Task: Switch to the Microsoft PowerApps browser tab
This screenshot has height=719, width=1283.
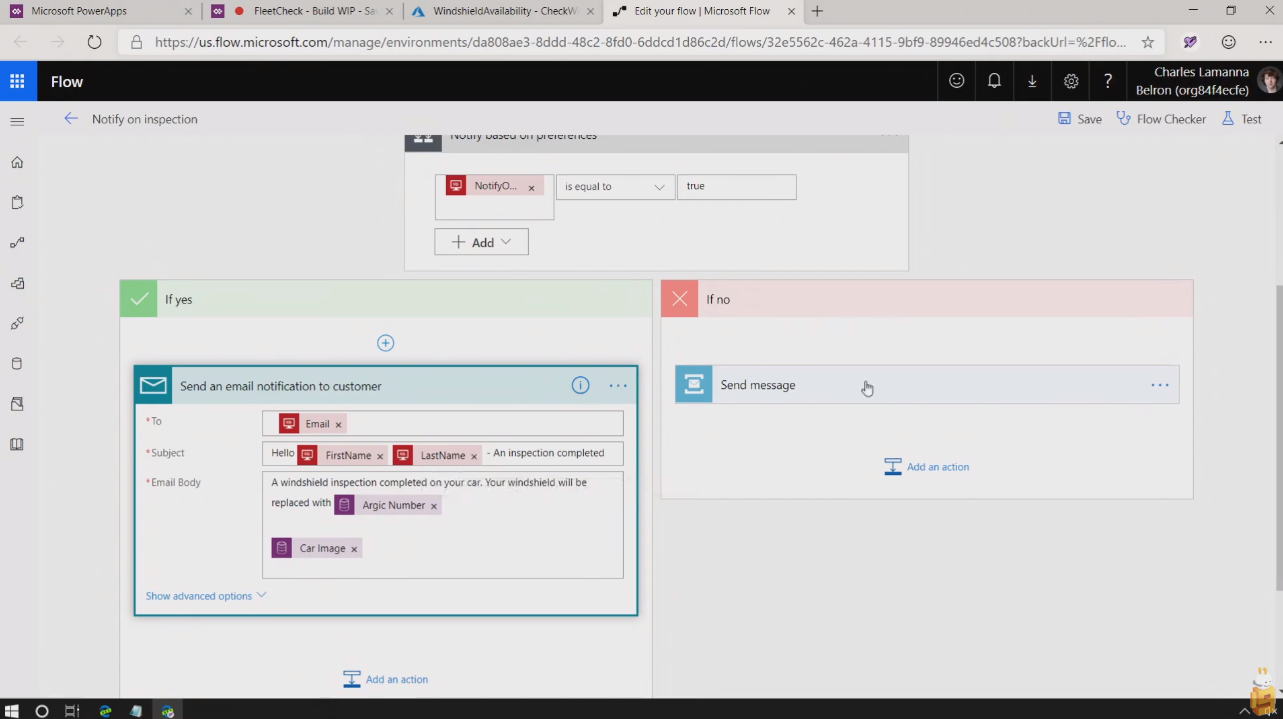Action: click(x=98, y=12)
